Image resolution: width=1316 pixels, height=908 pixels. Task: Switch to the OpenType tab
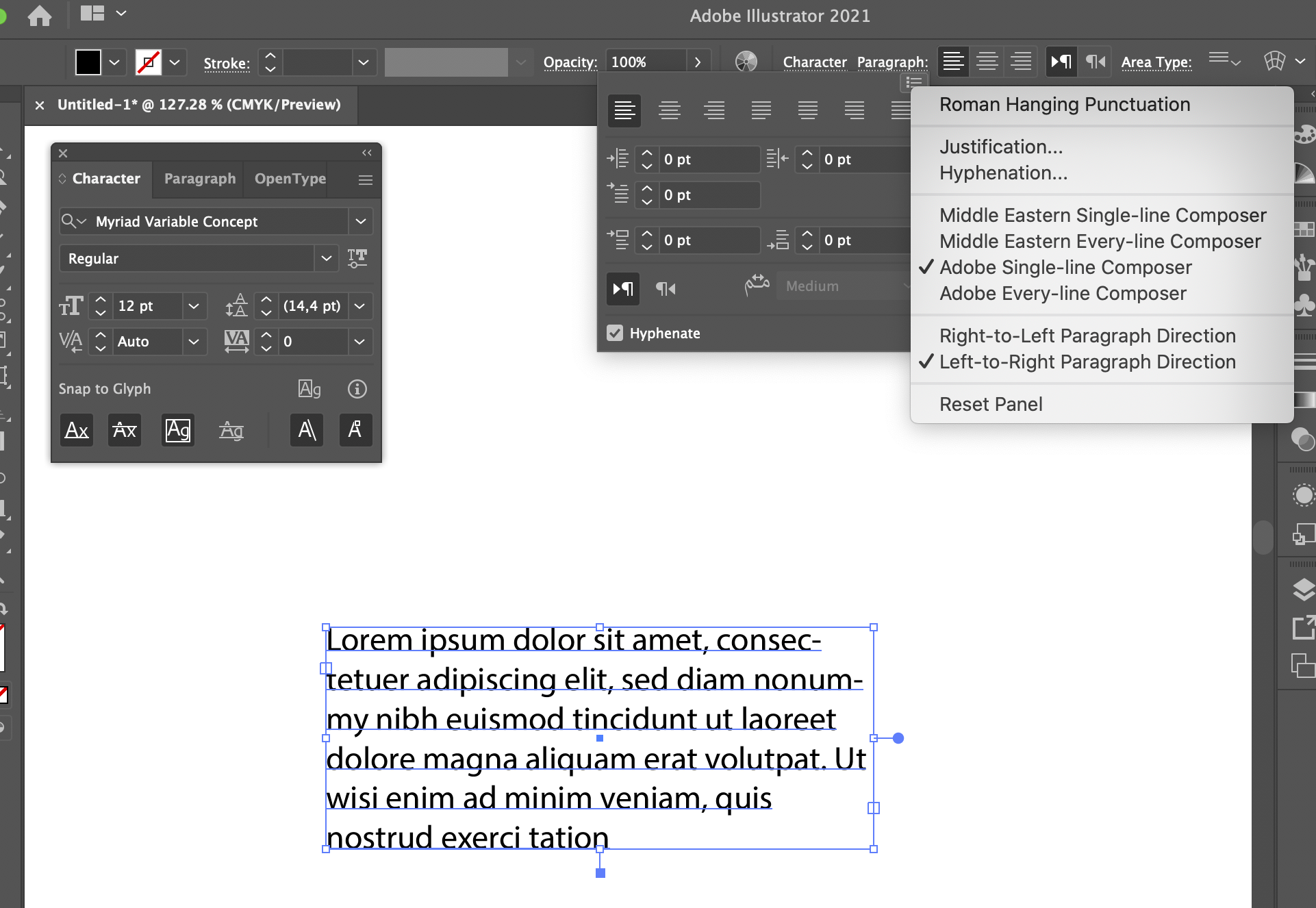click(290, 179)
